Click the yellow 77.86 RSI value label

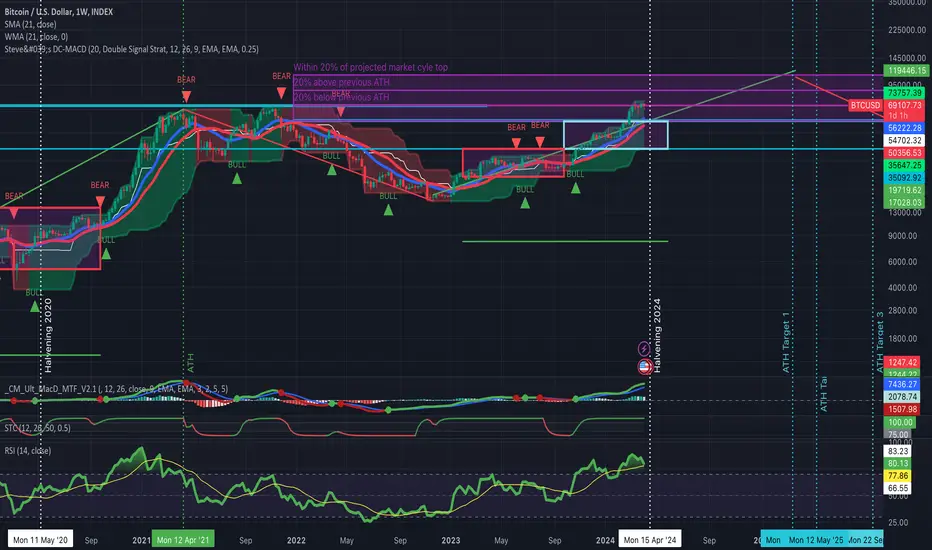tap(898, 476)
